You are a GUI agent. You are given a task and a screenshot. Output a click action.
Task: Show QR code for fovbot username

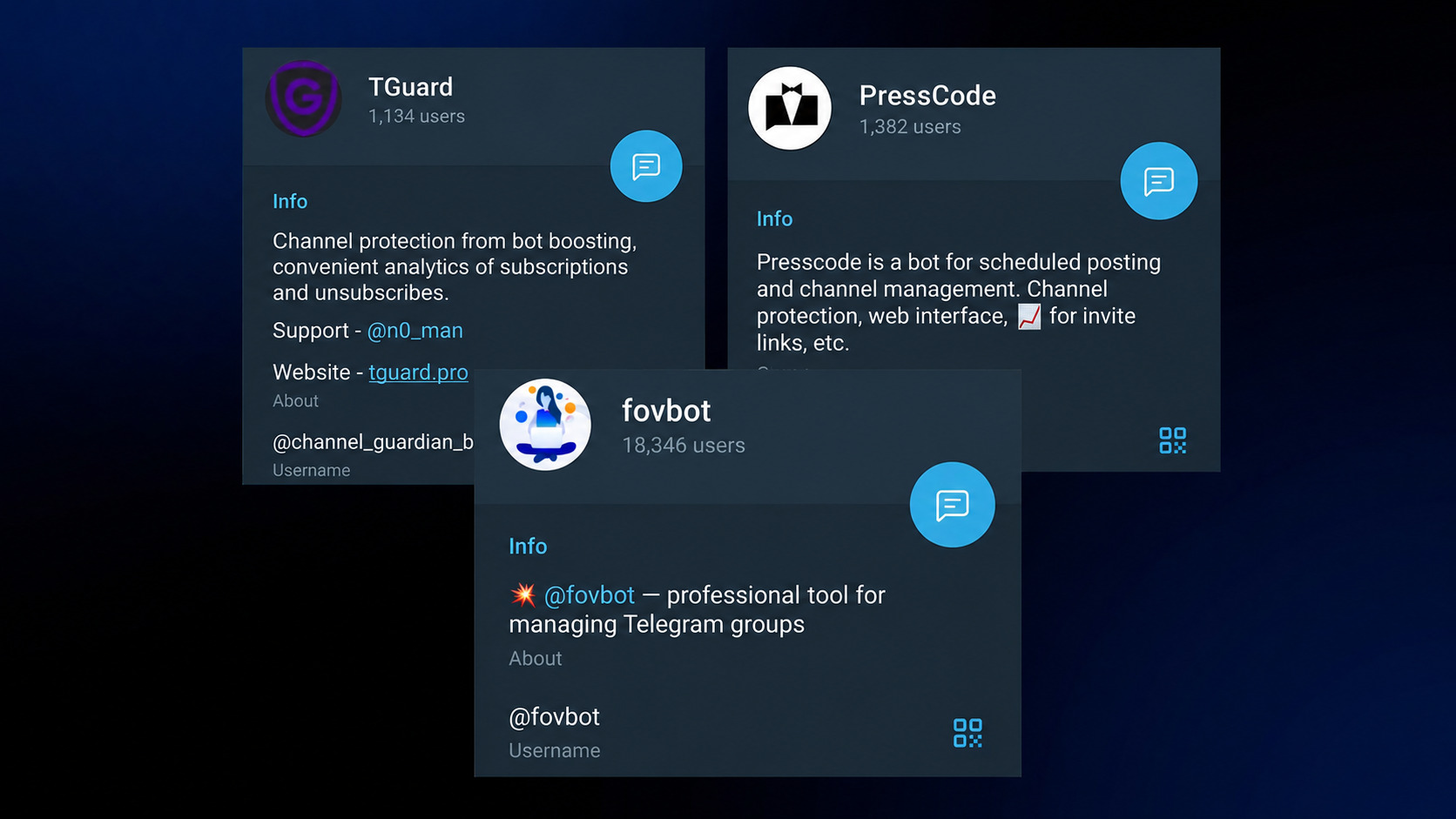click(967, 733)
